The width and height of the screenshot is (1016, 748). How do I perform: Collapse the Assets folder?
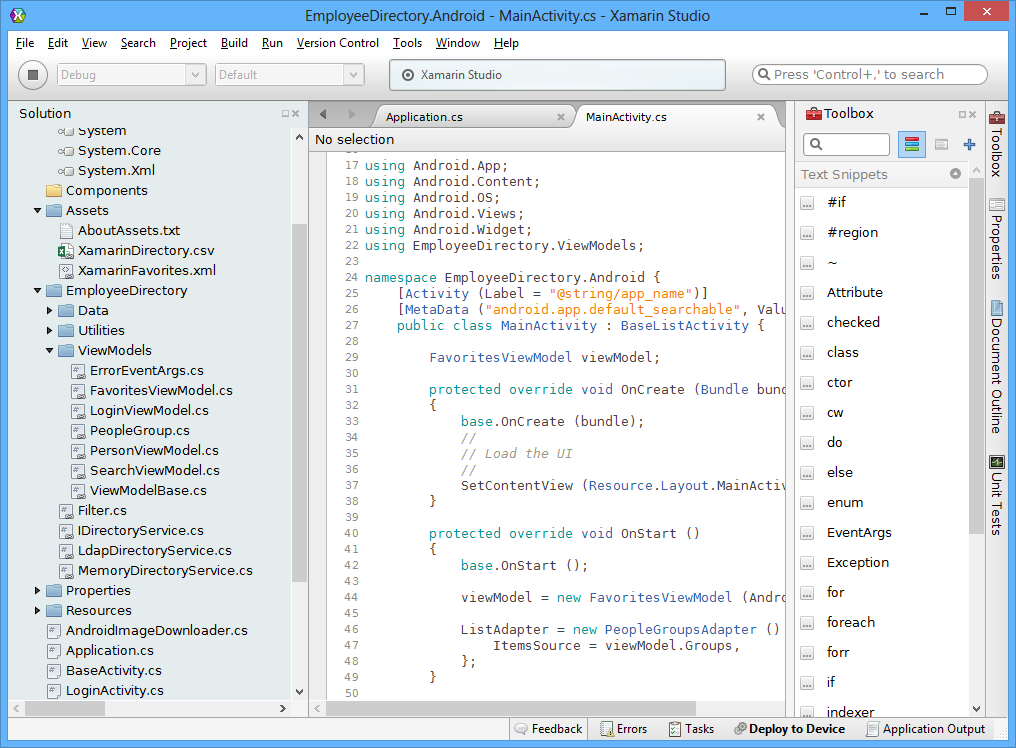point(38,211)
